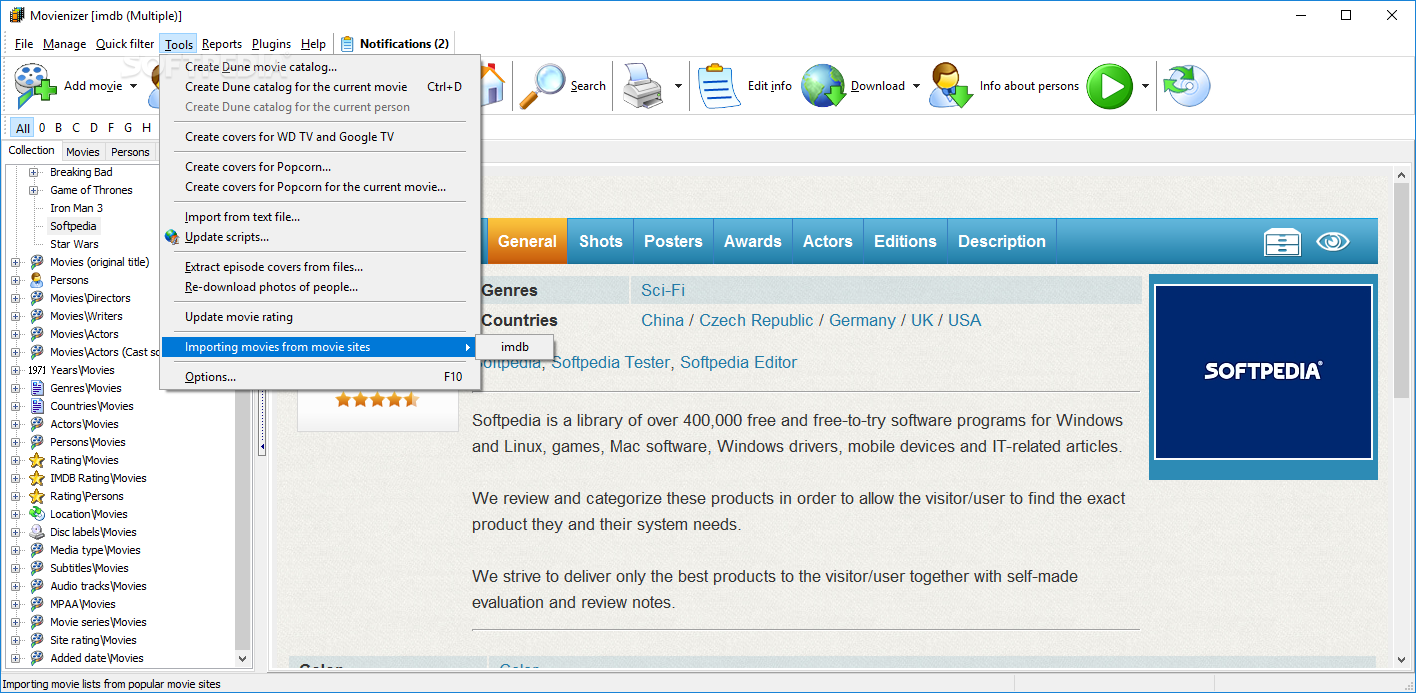Click the Added date\Movies tree icon
This screenshot has width=1416, height=693.
pyautogui.click(x=37, y=658)
